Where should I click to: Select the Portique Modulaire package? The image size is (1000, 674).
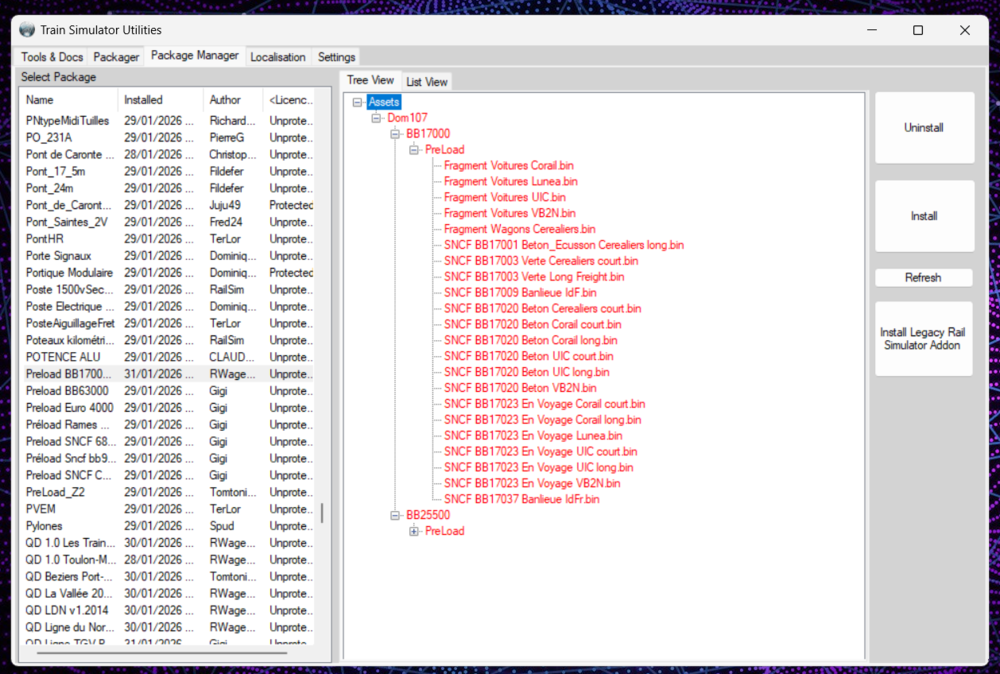169,273
